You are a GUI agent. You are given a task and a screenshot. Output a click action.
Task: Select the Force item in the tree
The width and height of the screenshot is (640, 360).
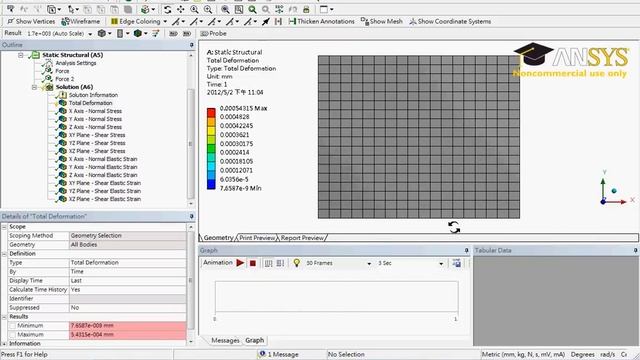click(x=62, y=71)
